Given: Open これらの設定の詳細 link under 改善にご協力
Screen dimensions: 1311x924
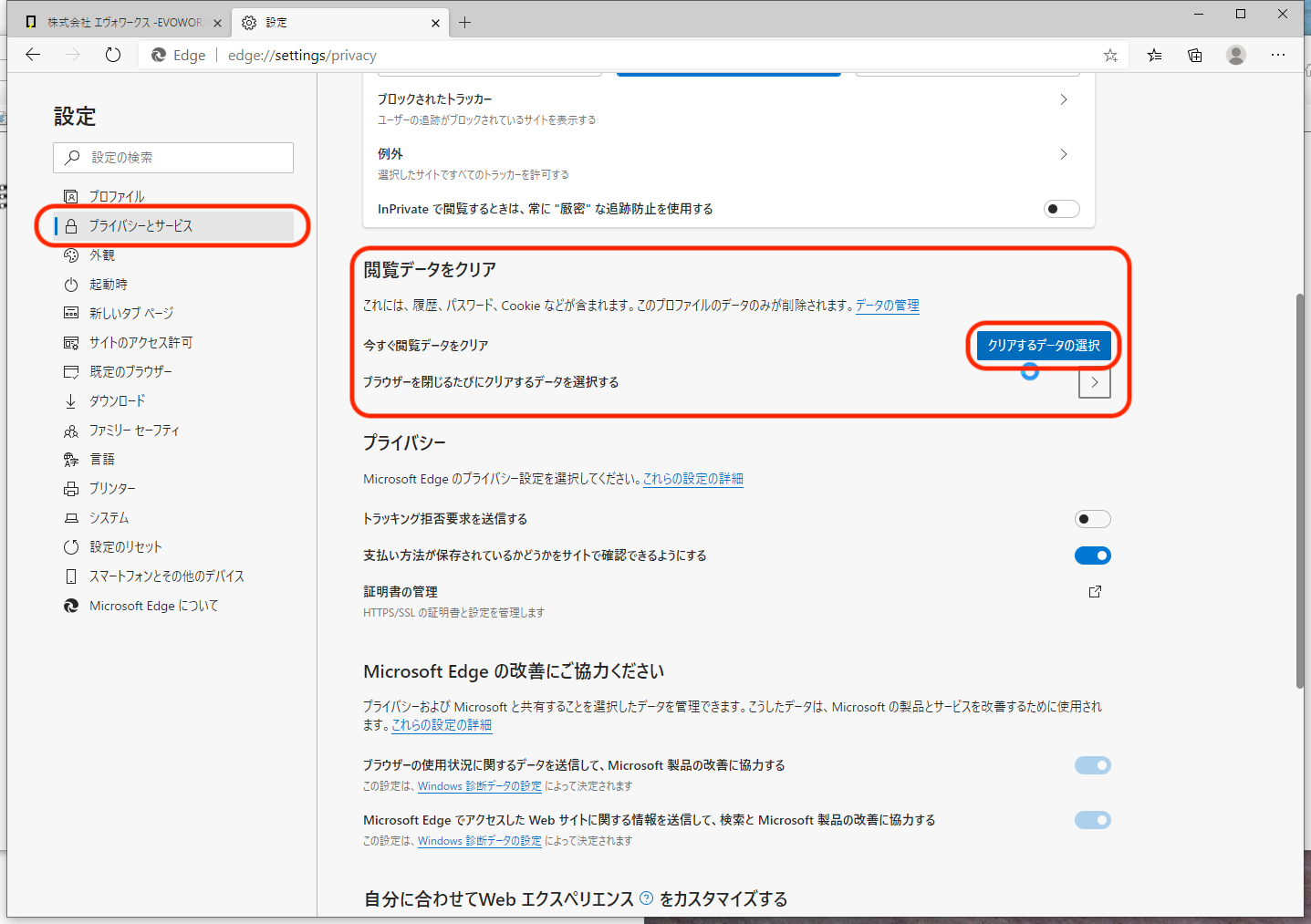Looking at the screenshot, I should click(442, 725).
